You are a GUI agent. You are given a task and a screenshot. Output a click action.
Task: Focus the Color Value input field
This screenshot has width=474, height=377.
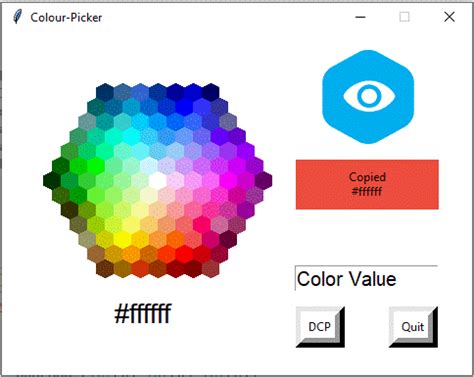(366, 279)
